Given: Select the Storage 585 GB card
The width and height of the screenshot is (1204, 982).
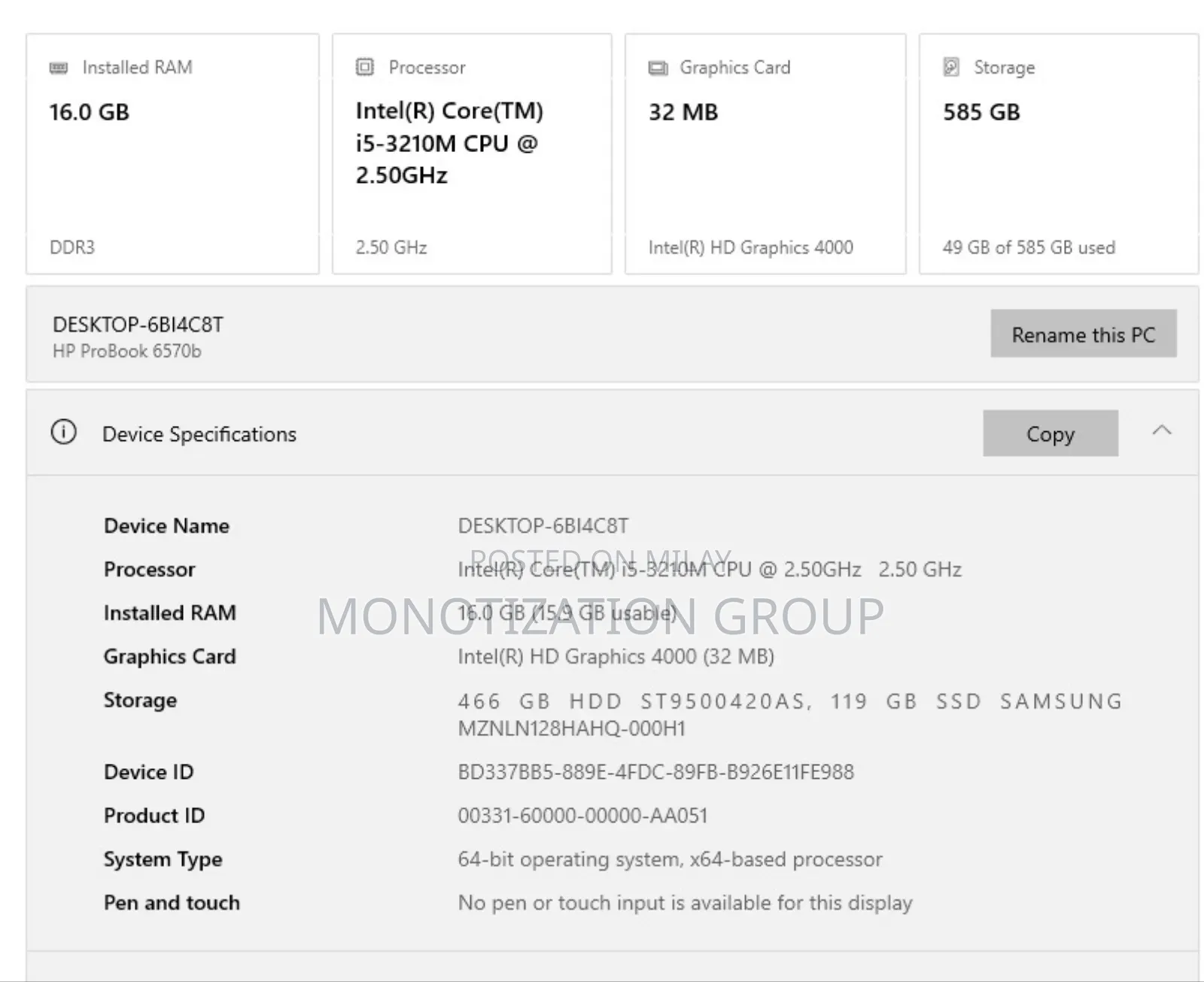Looking at the screenshot, I should click(1058, 154).
